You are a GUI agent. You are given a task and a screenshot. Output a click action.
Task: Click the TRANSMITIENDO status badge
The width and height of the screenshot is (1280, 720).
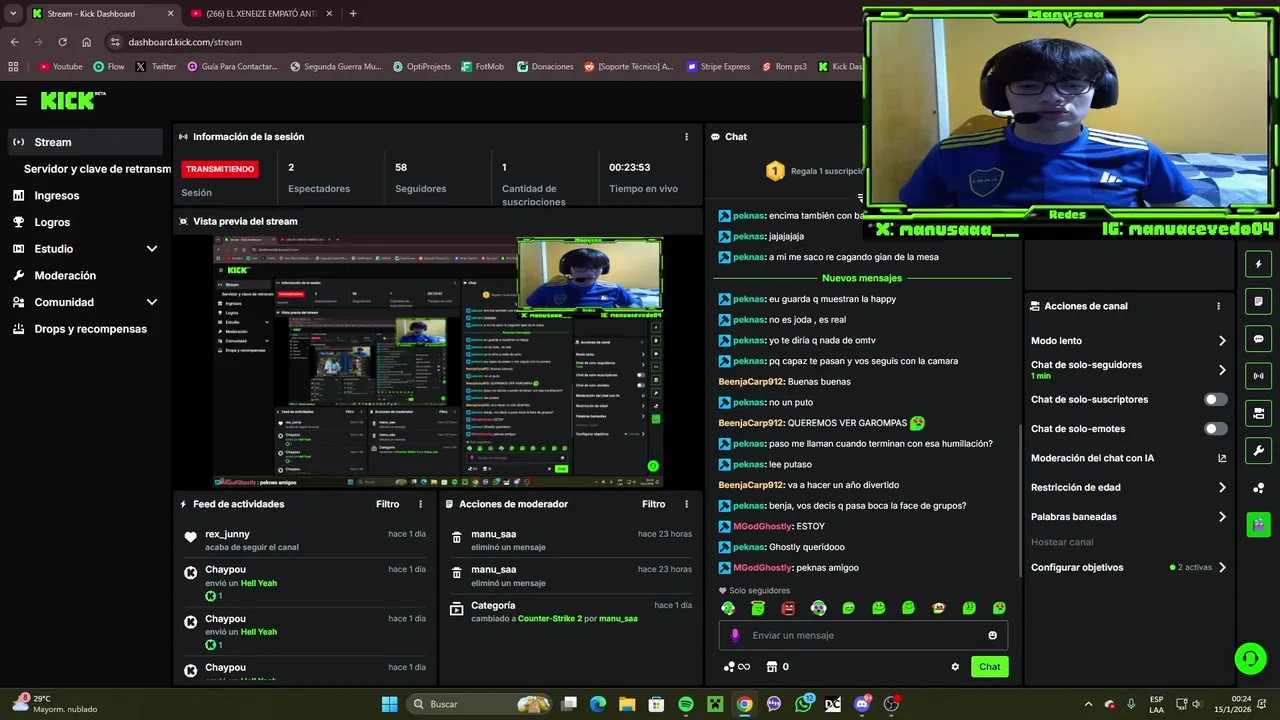pos(220,169)
